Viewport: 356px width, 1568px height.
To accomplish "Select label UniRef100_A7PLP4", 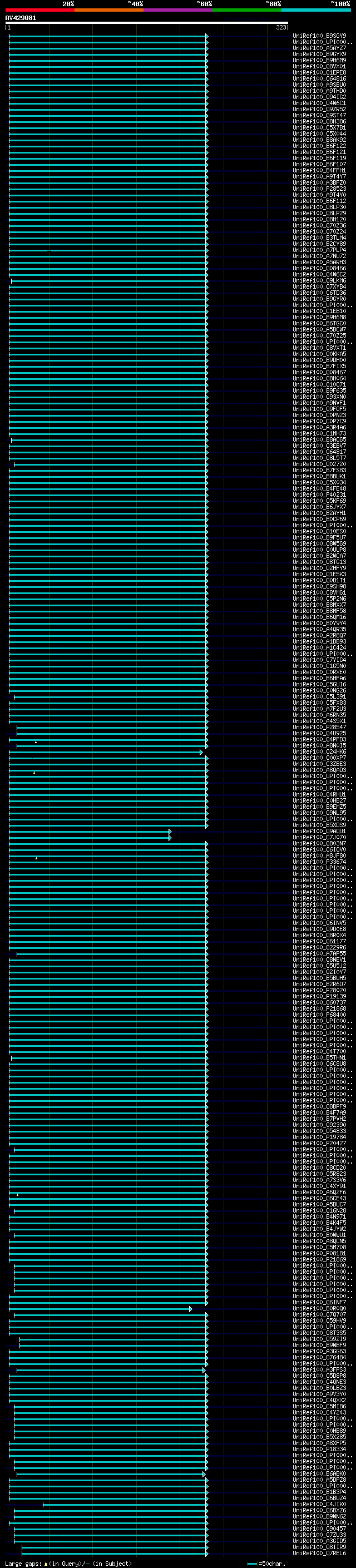I will [x=319, y=250].
